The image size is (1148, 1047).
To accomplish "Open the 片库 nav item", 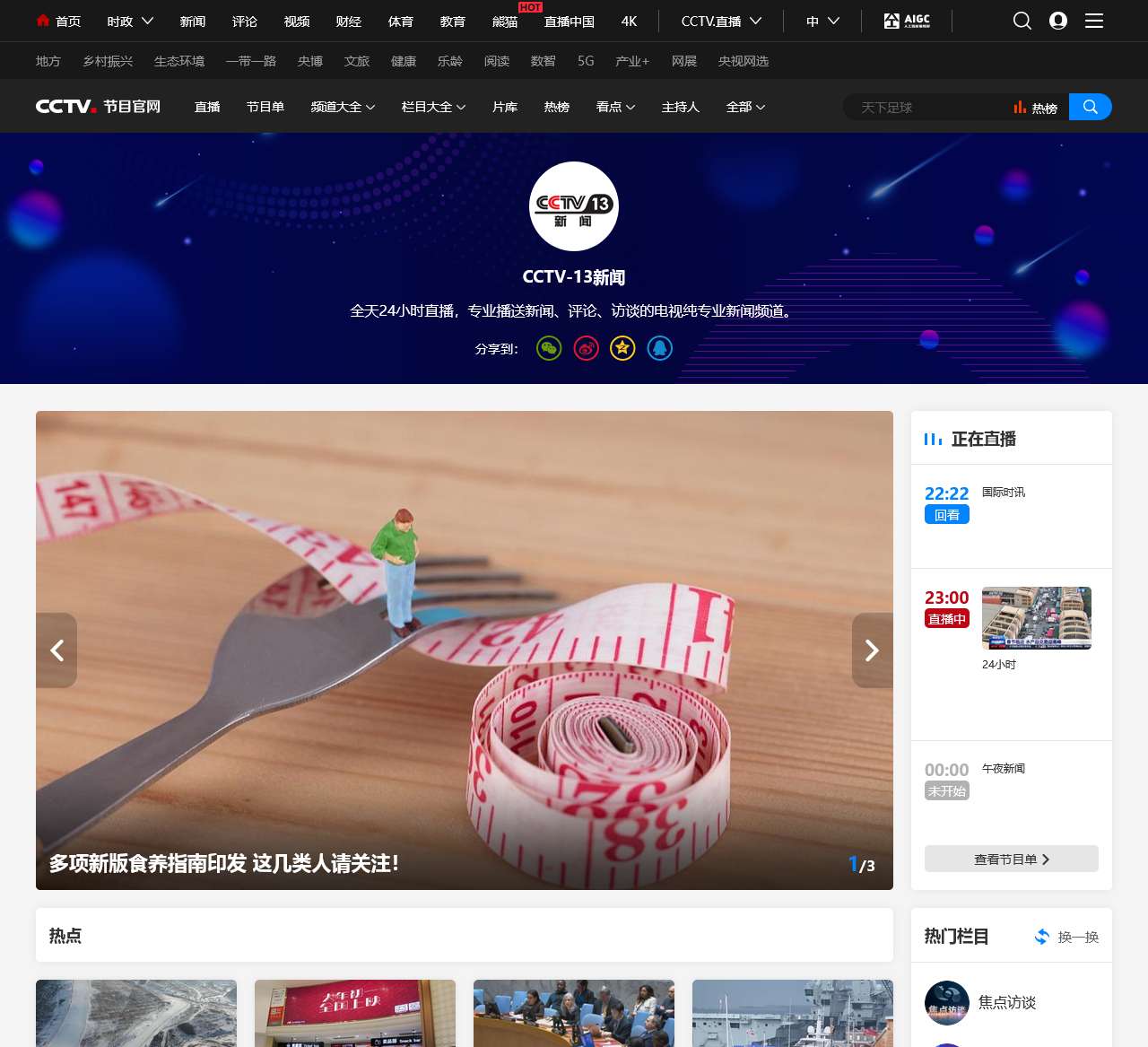I will coord(505,107).
